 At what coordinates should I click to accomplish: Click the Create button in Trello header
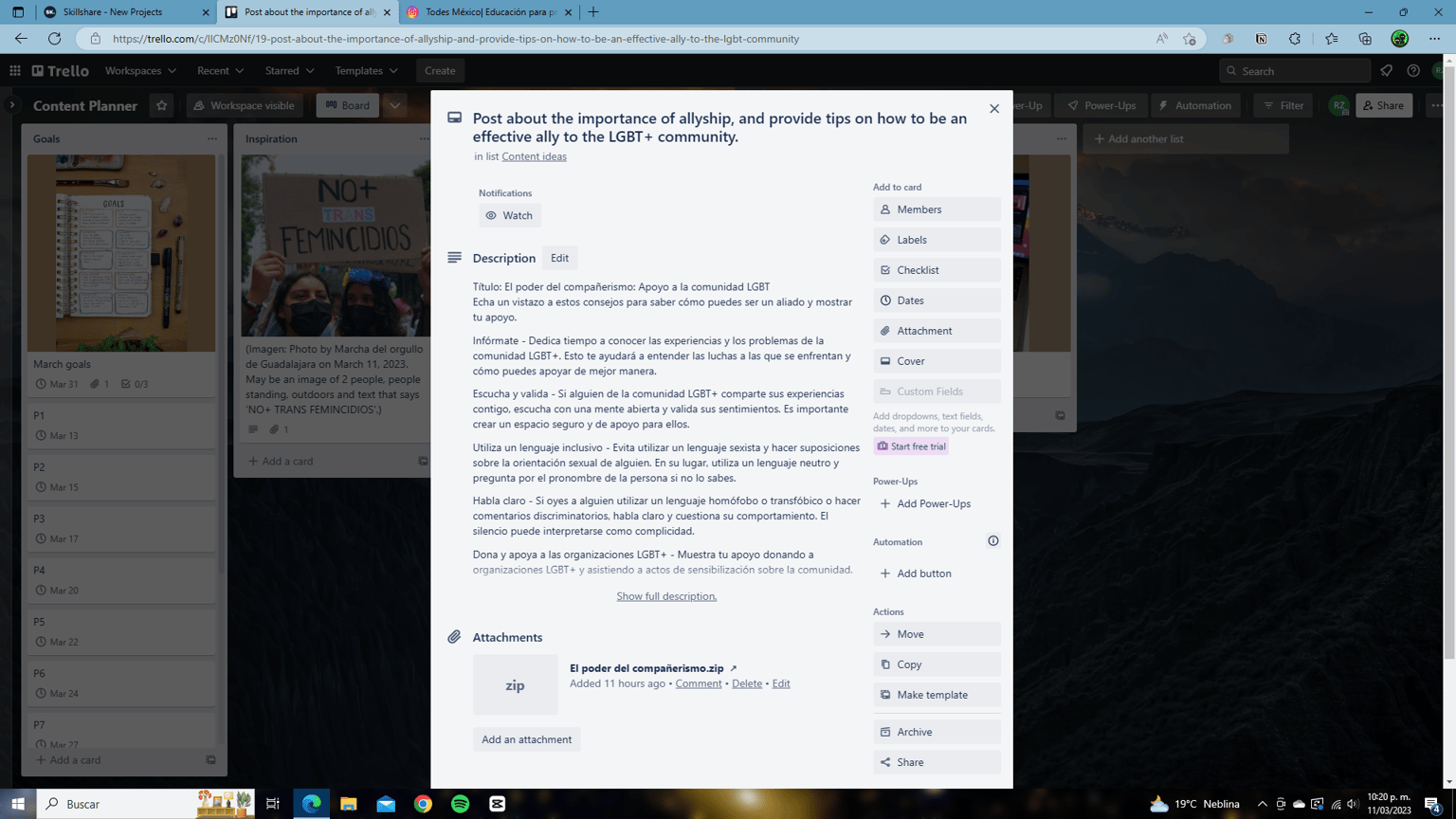(x=440, y=70)
